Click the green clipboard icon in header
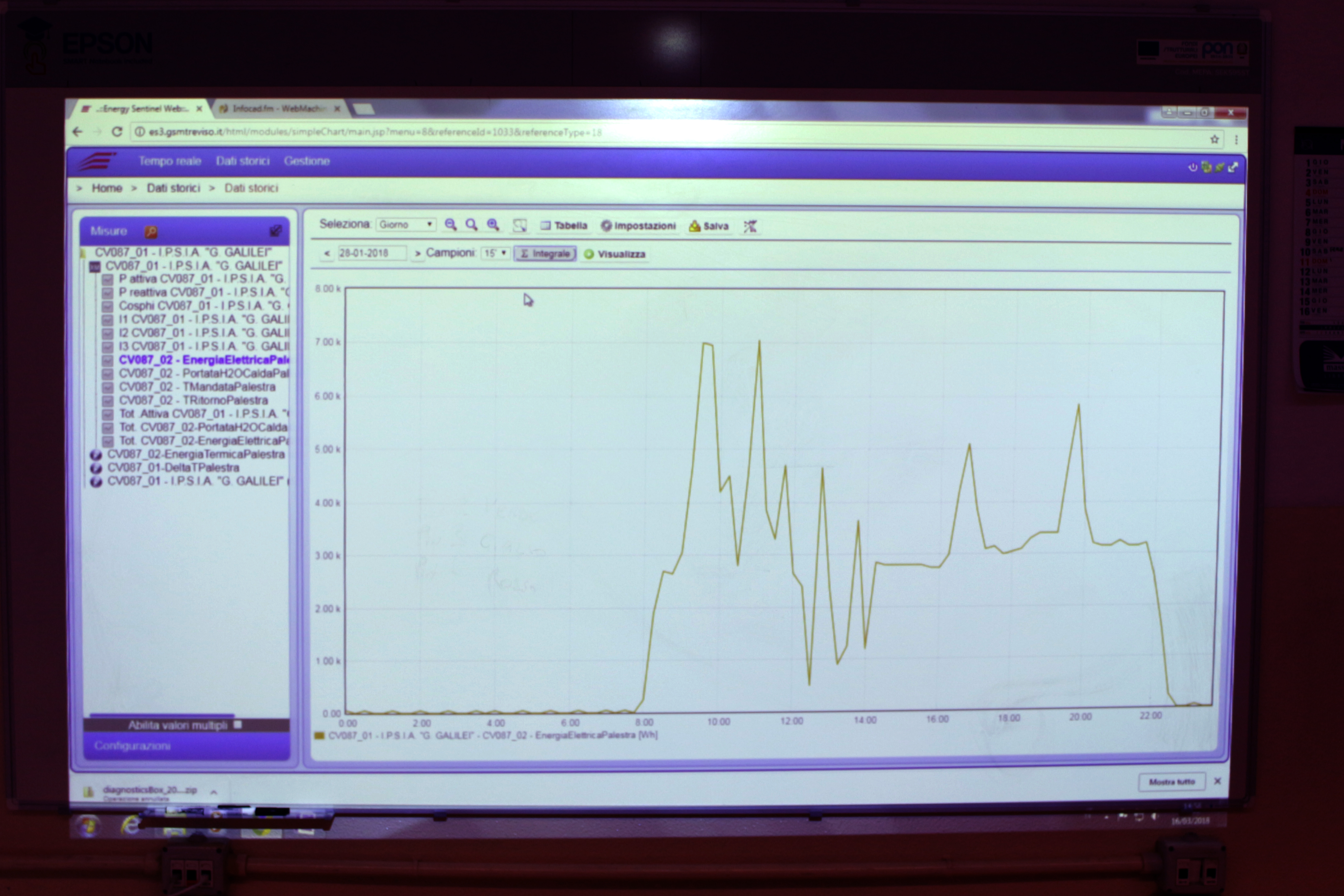The width and height of the screenshot is (1344, 896). click(x=1206, y=167)
